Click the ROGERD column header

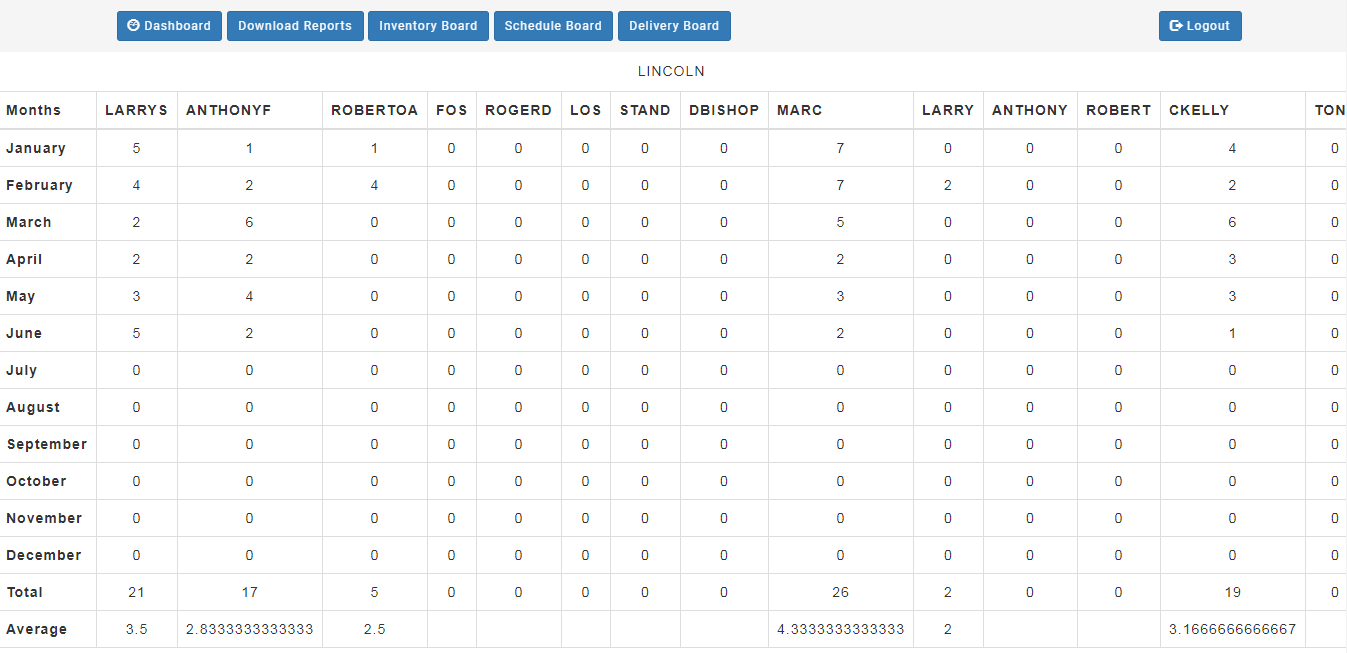coord(518,110)
